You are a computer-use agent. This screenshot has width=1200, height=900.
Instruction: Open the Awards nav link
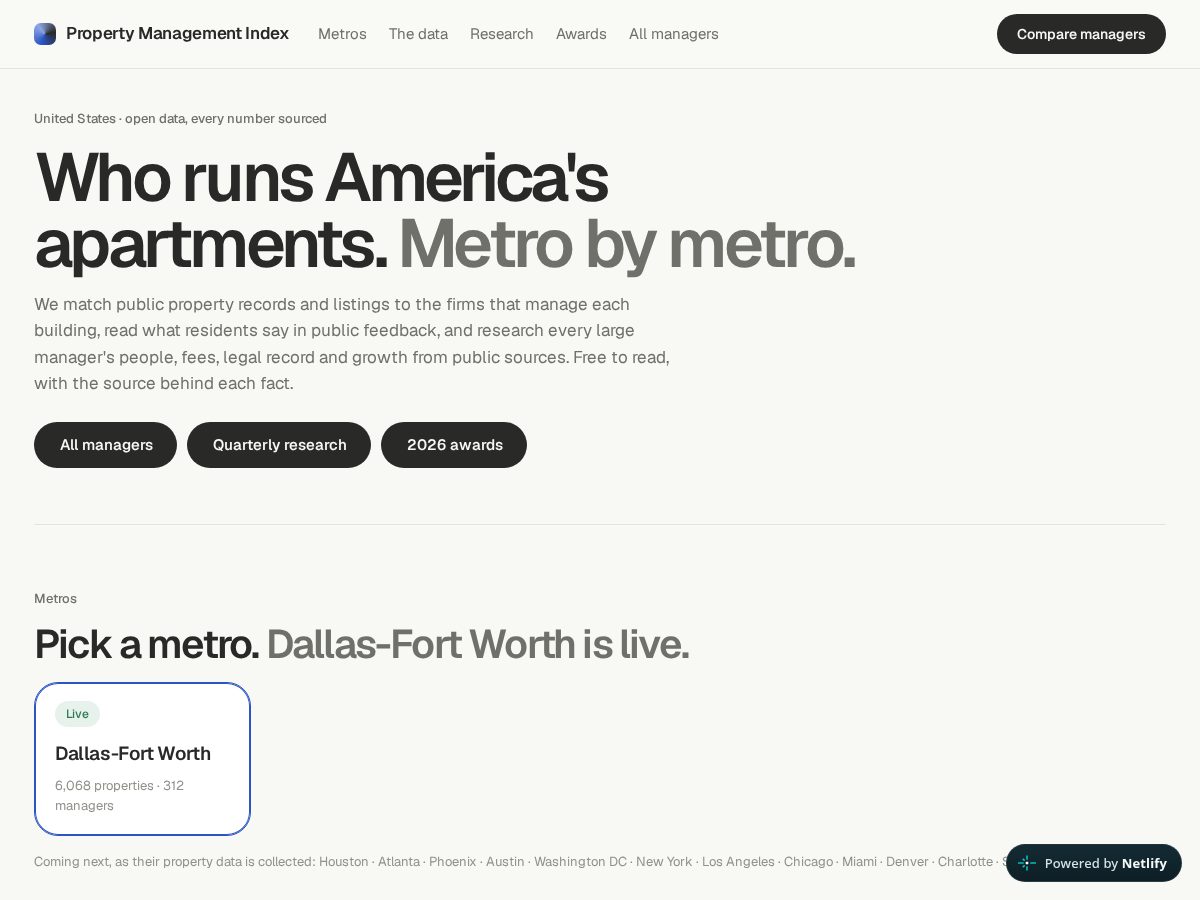tap(581, 34)
